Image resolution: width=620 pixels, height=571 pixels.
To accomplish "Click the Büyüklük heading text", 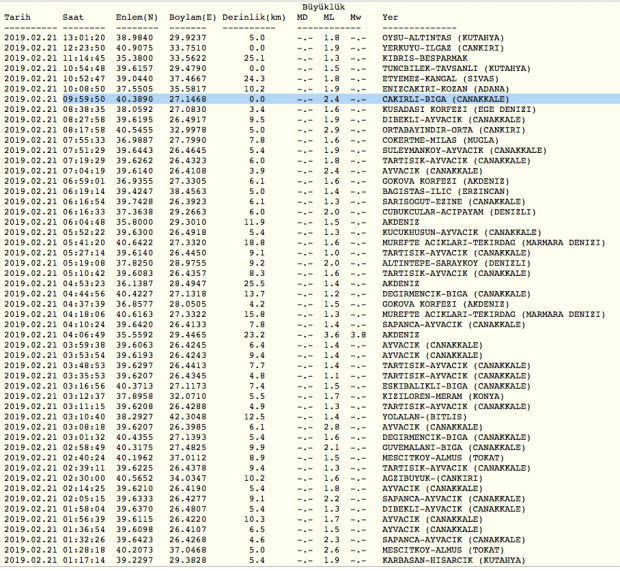I will pyautogui.click(x=325, y=6).
